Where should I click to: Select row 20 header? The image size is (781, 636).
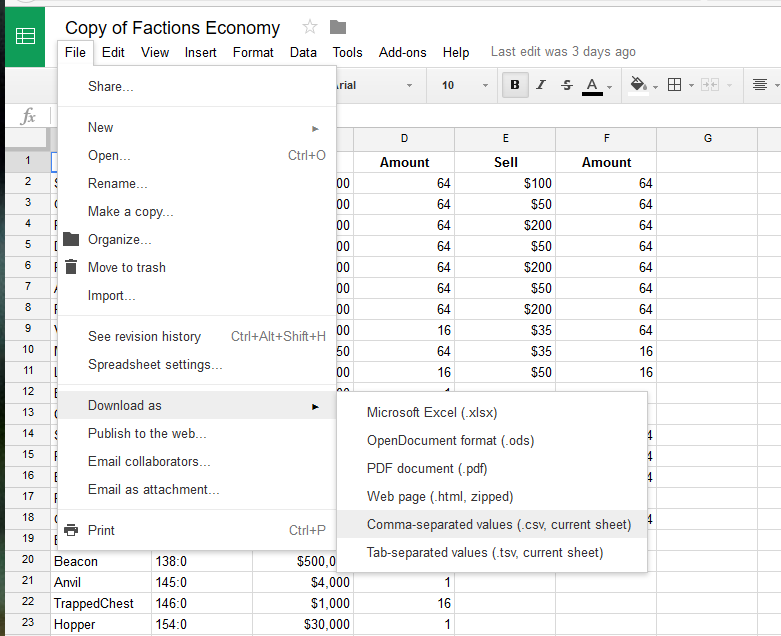click(x=28, y=559)
